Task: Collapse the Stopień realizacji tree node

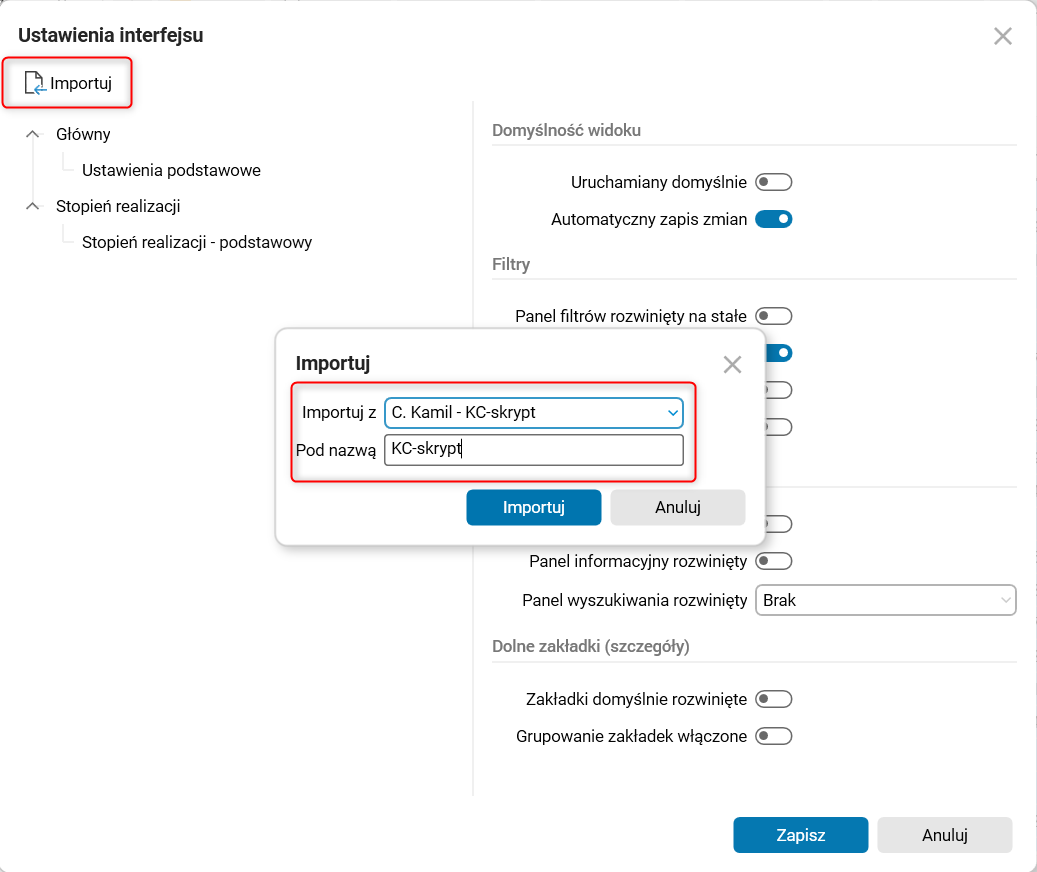Action: click(34, 206)
